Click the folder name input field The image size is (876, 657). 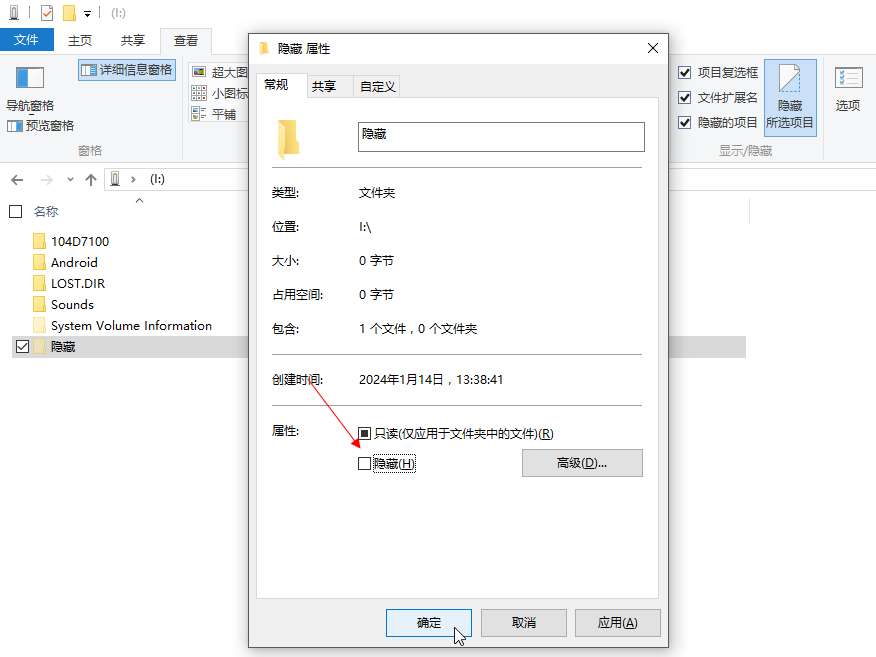[501, 137]
